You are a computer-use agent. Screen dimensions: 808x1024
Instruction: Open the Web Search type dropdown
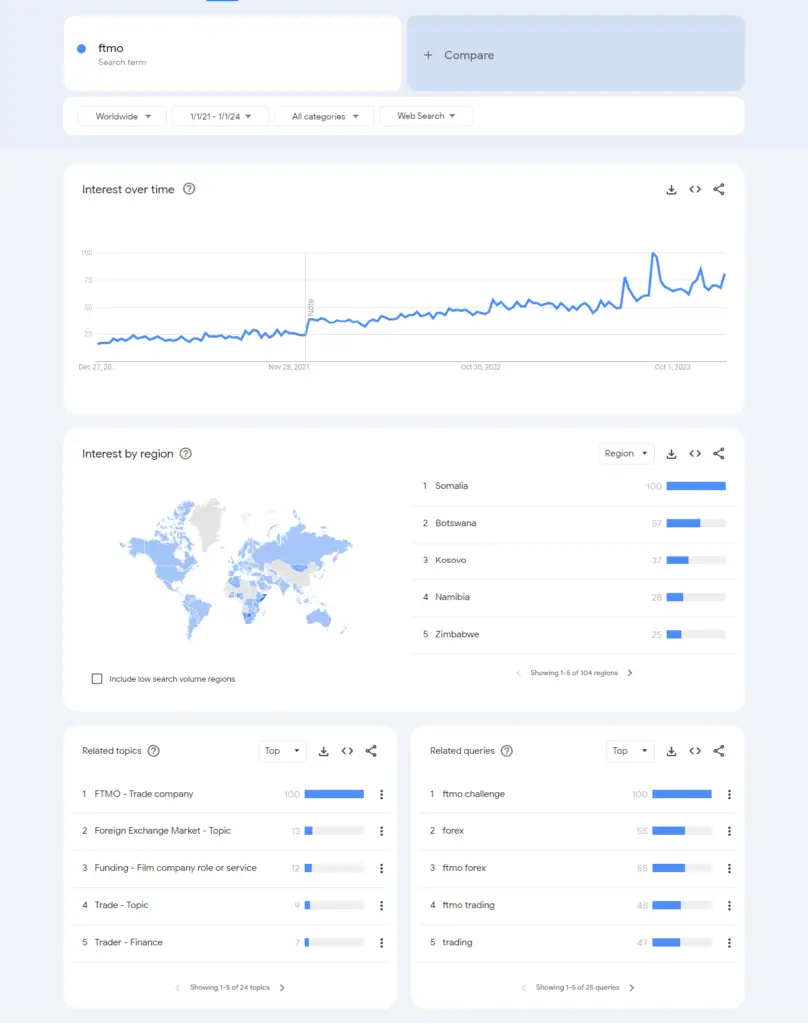426,116
